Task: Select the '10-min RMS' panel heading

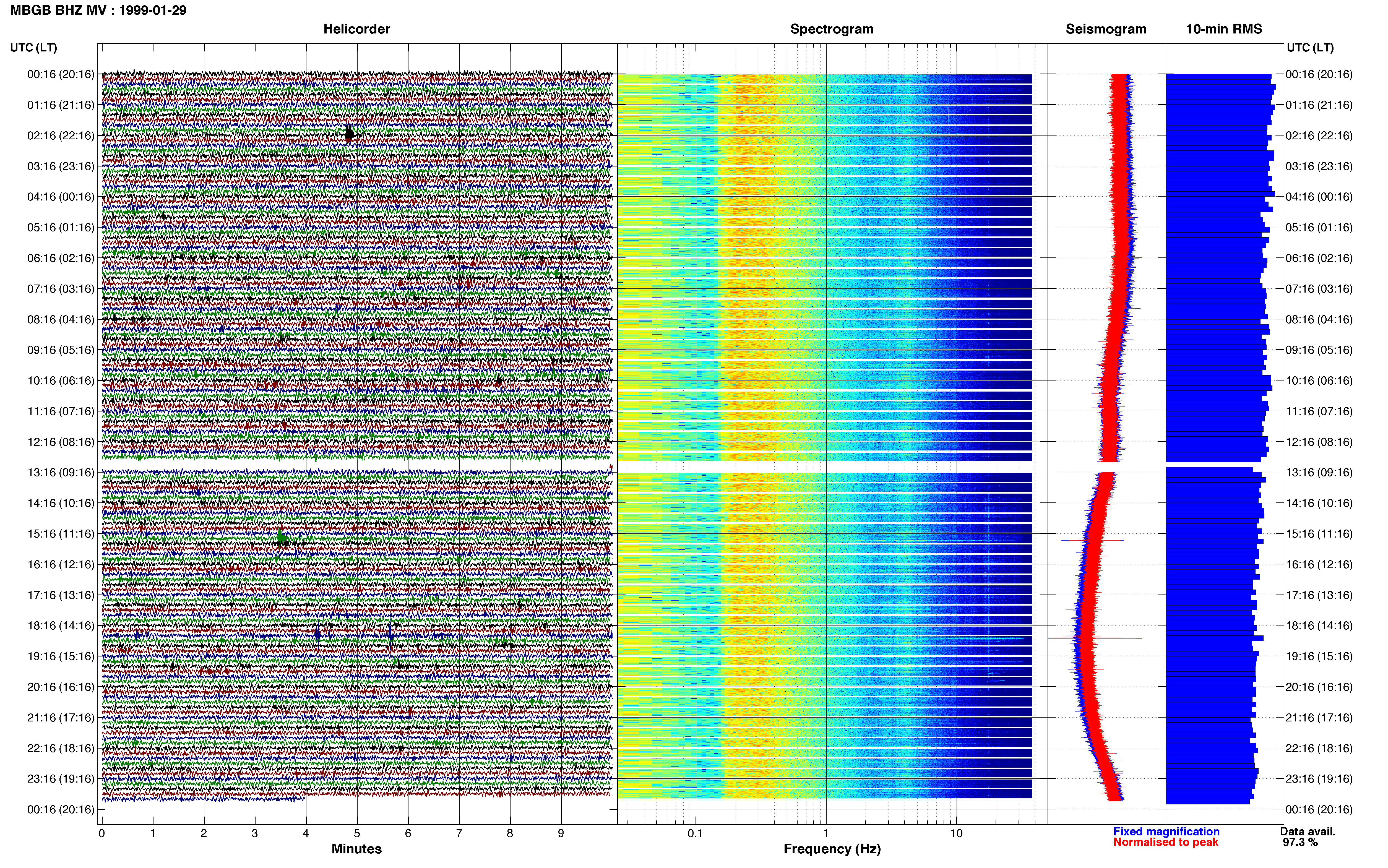Action: [x=1224, y=29]
